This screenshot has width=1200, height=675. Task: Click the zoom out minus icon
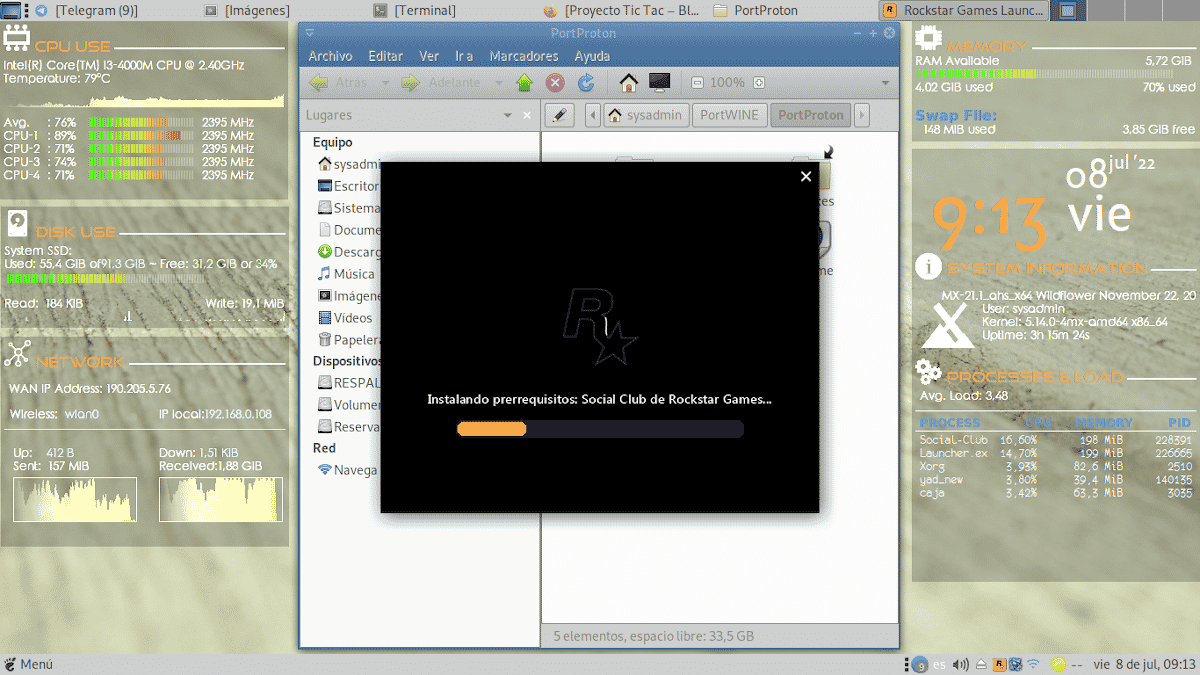pyautogui.click(x=697, y=83)
